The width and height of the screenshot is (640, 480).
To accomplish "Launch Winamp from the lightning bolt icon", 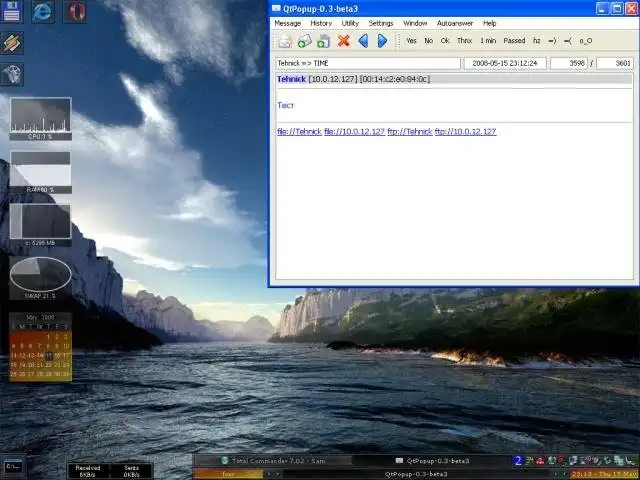I will (11, 43).
